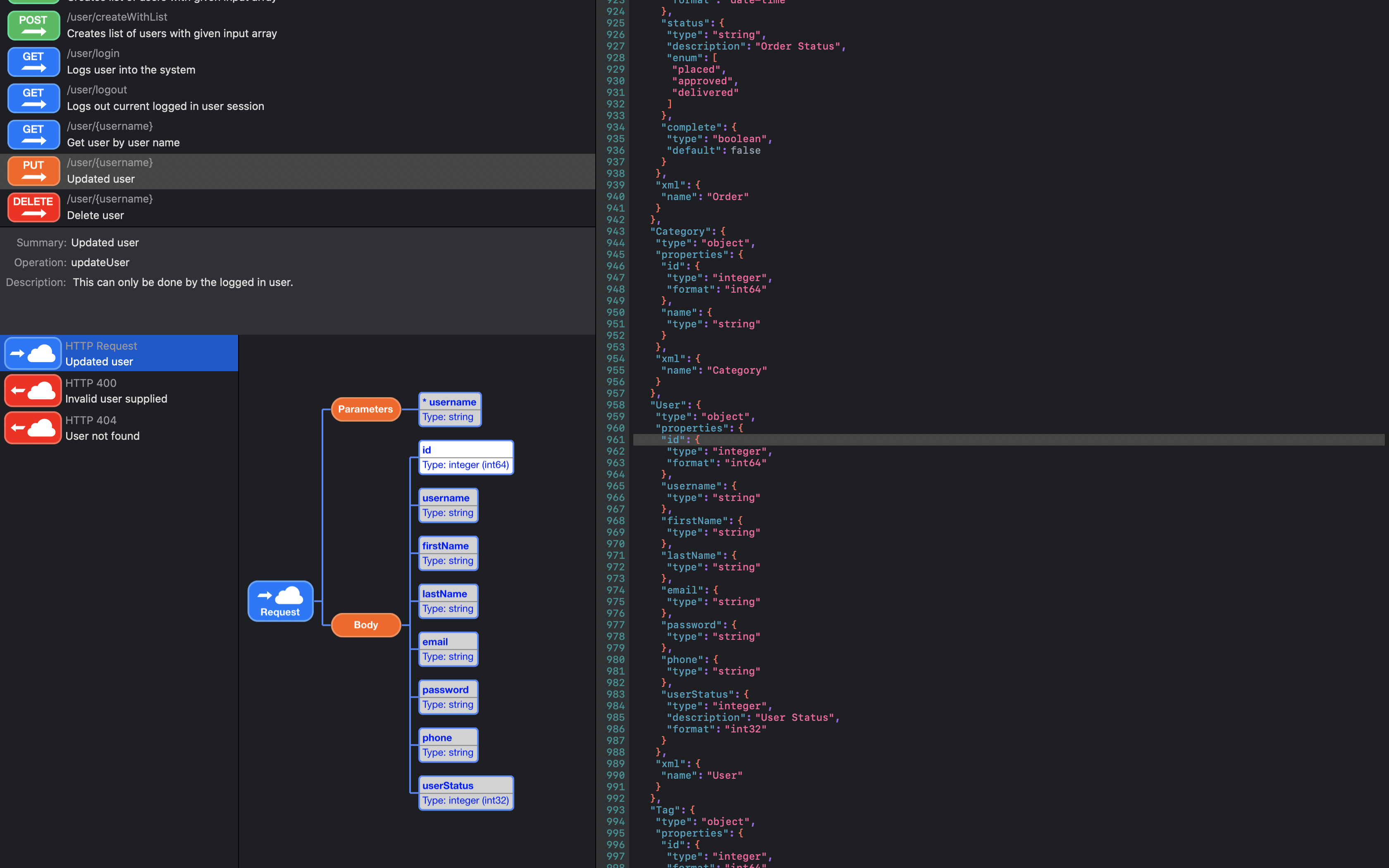Select the userStatus body field node
This screenshot has width=1389, height=868.
pos(465,792)
